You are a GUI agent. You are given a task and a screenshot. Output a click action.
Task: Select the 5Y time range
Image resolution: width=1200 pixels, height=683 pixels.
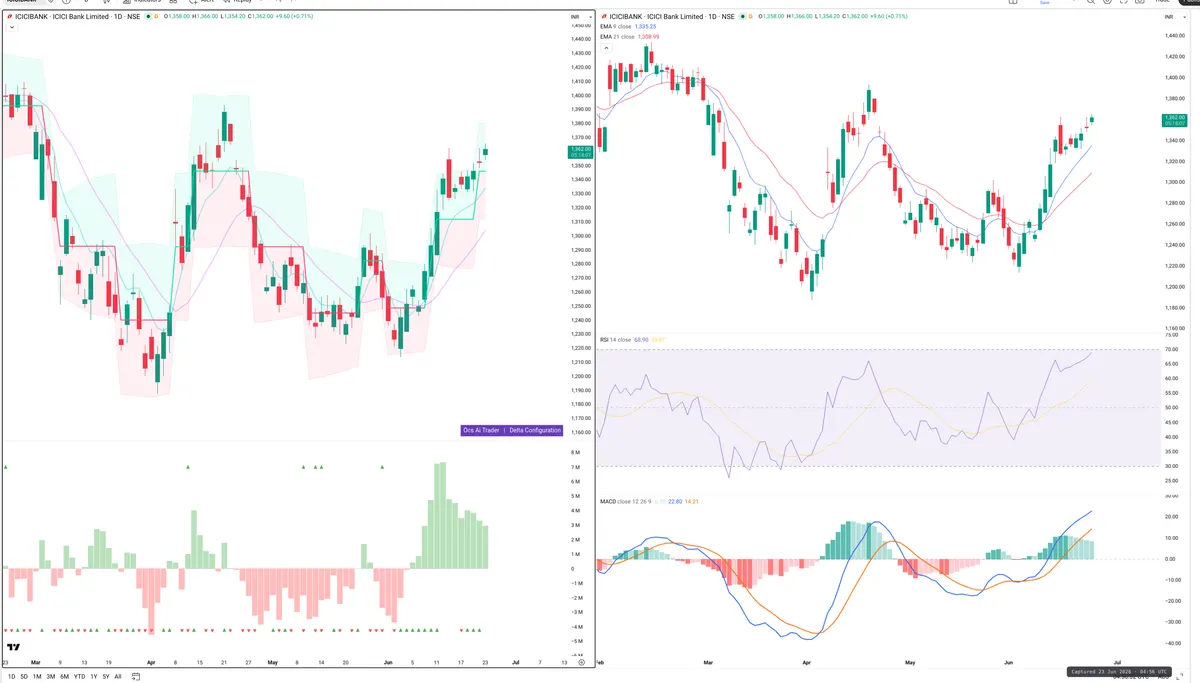tap(106, 676)
